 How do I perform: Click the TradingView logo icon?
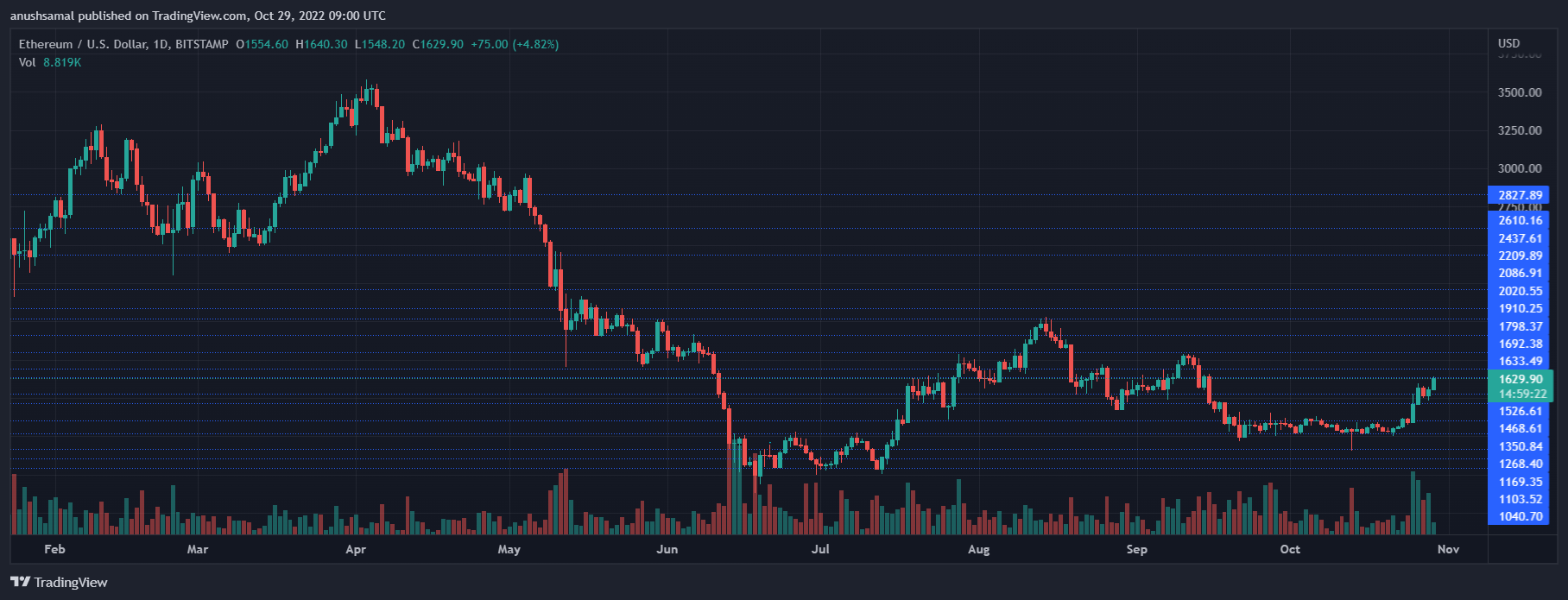[21, 582]
